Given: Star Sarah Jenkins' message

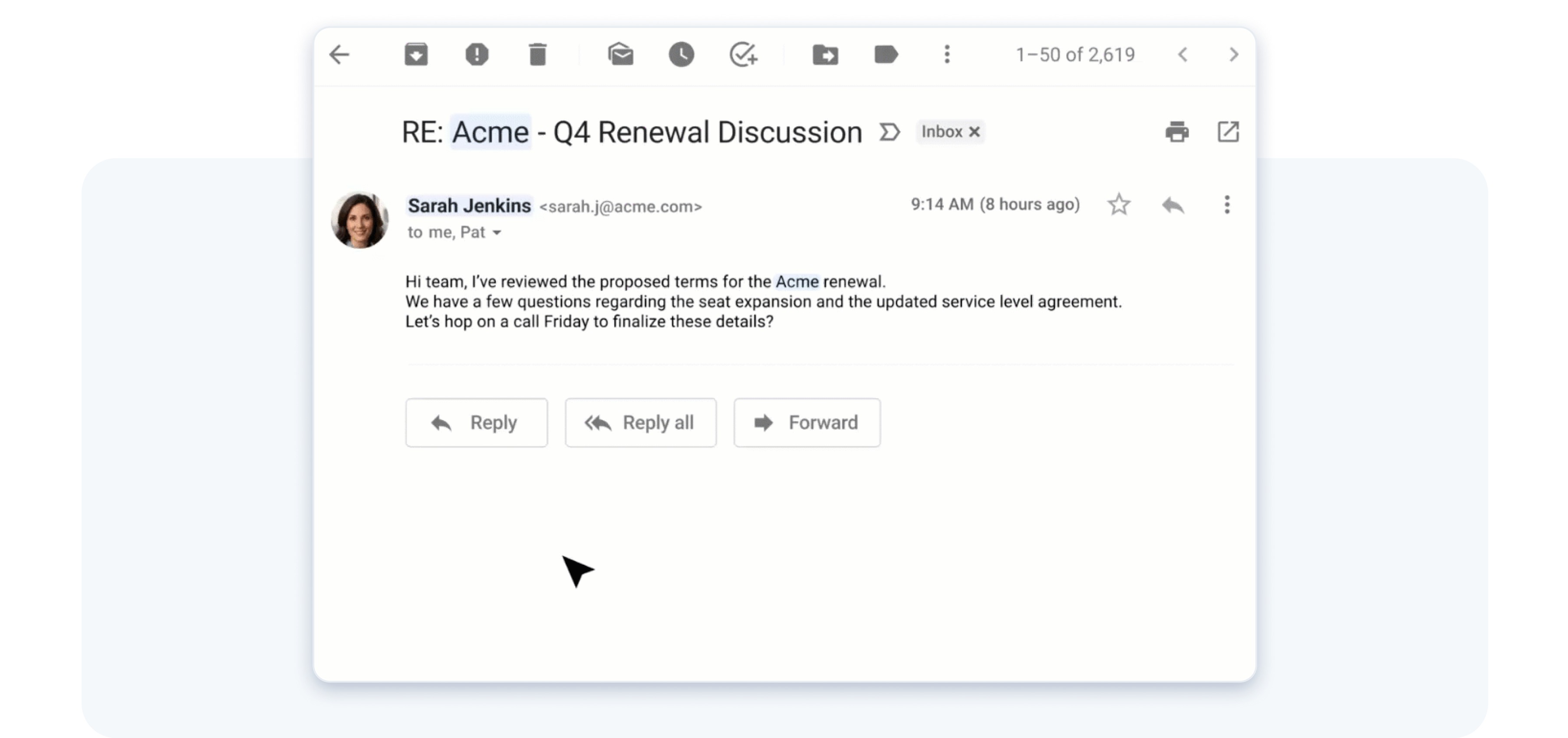Looking at the screenshot, I should coord(1118,204).
